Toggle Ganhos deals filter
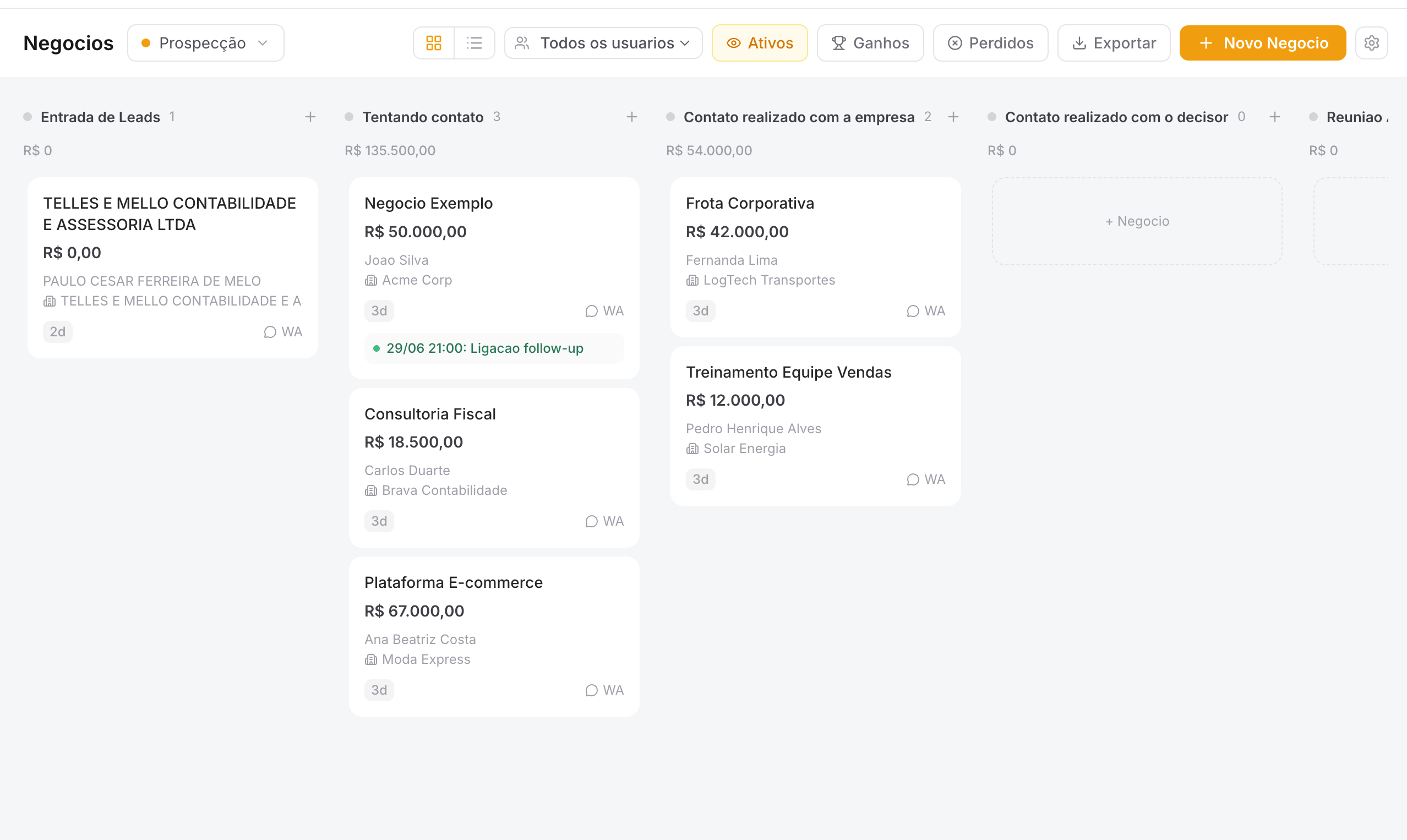 point(870,43)
